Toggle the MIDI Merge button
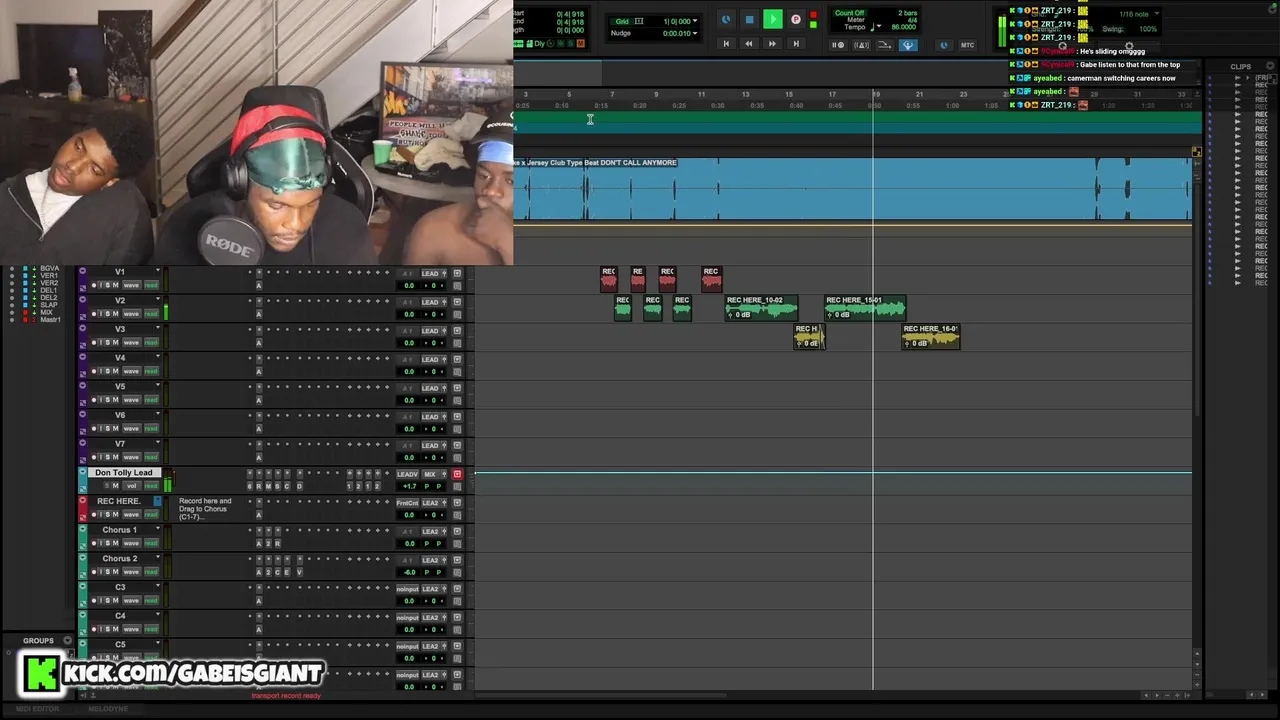 885,45
